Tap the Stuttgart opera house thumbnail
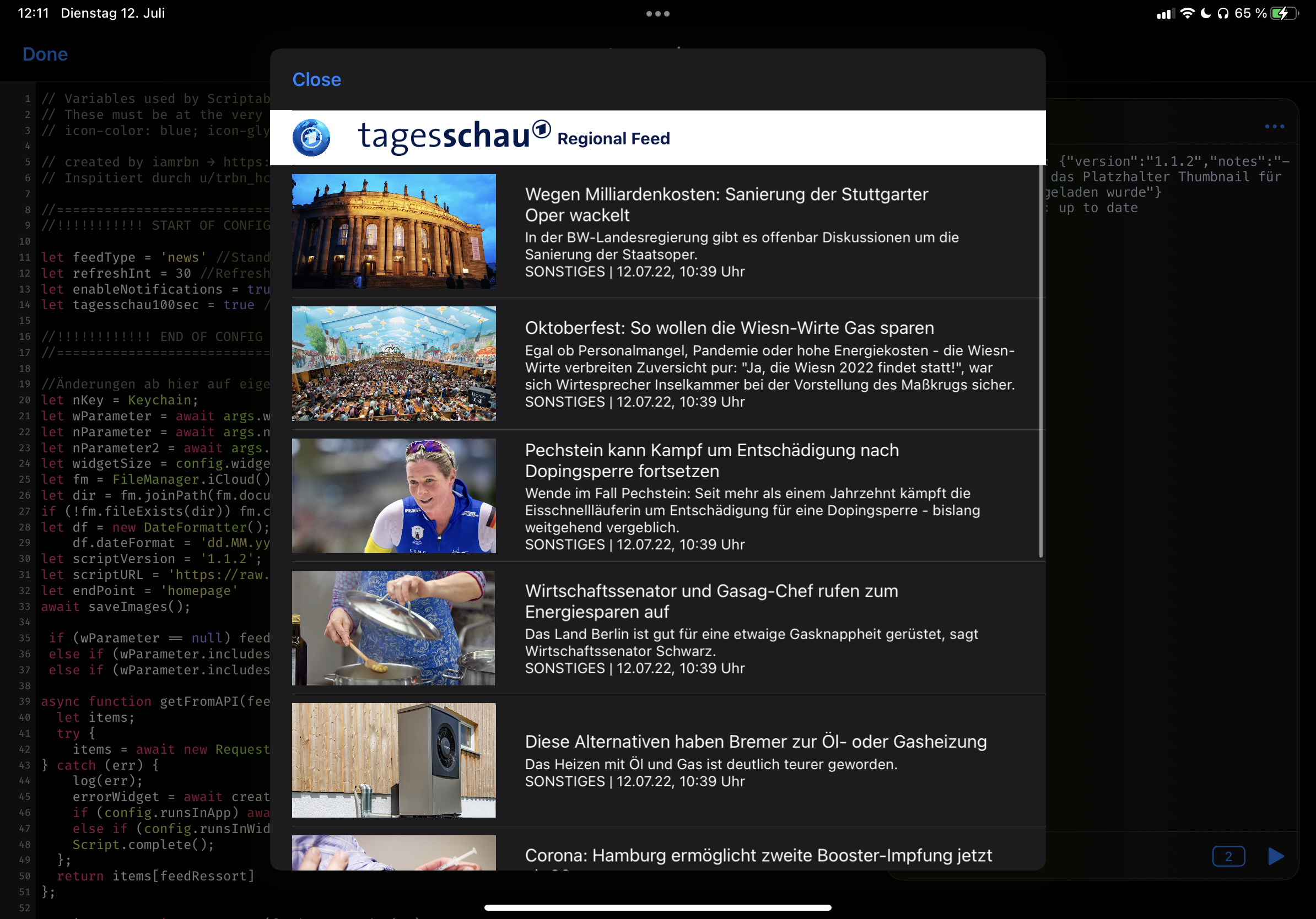The width and height of the screenshot is (1316, 919). [x=394, y=231]
